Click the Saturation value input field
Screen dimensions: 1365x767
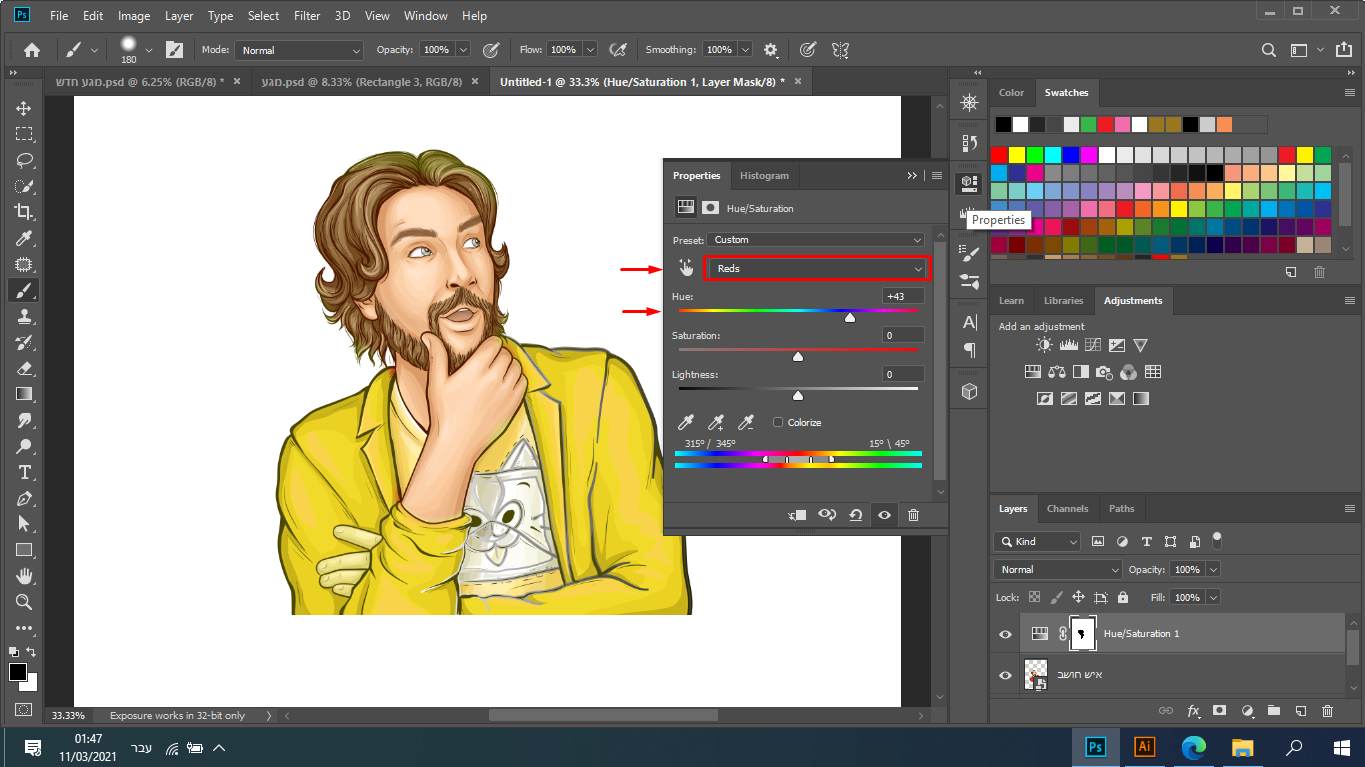pos(903,335)
